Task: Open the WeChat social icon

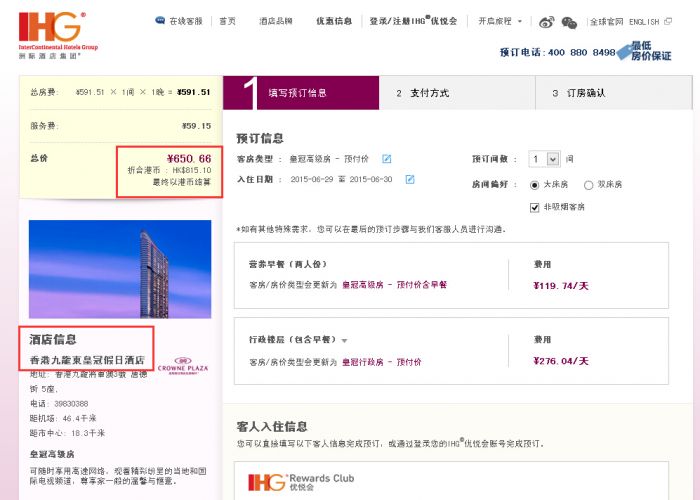Action: click(x=569, y=22)
